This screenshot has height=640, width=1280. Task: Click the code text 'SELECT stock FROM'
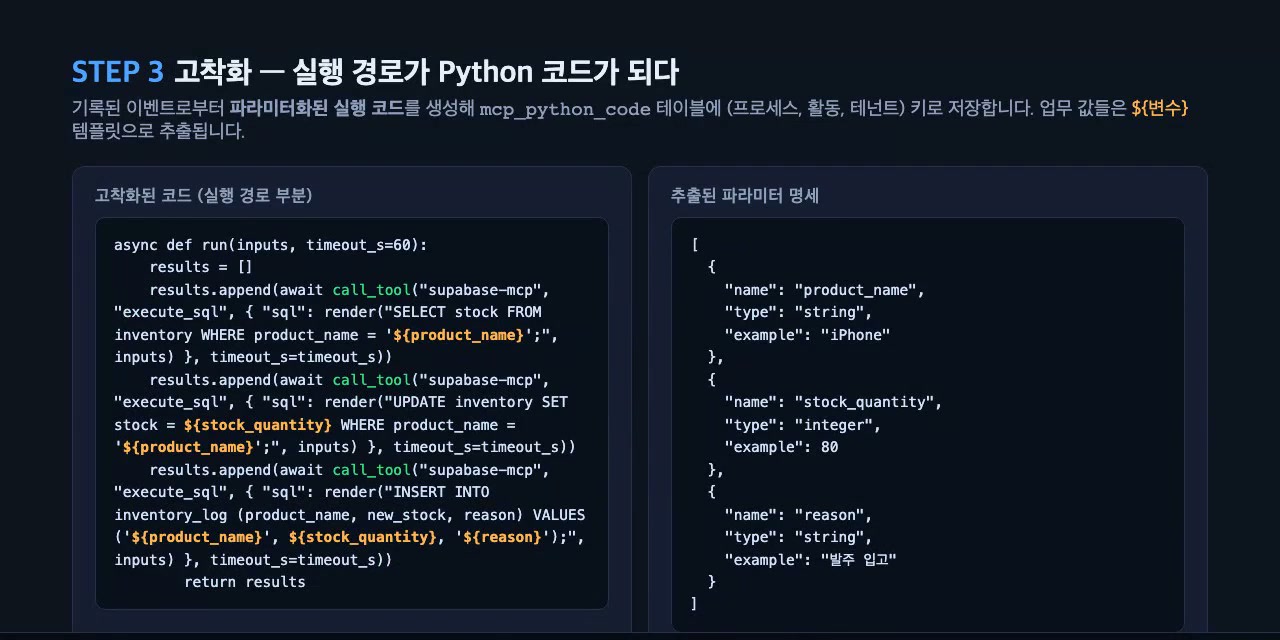(468, 312)
